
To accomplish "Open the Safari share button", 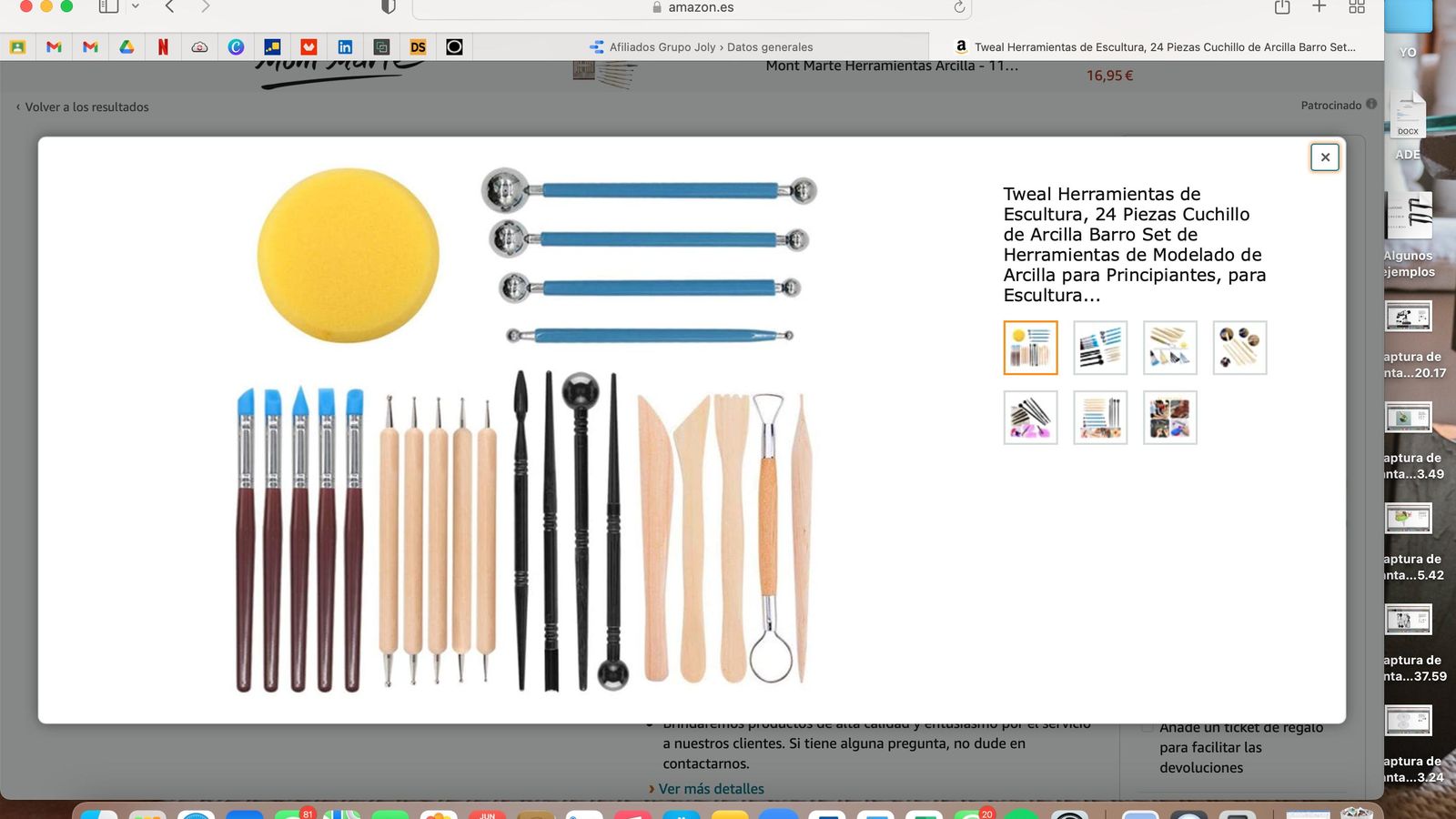I will point(1282,7).
